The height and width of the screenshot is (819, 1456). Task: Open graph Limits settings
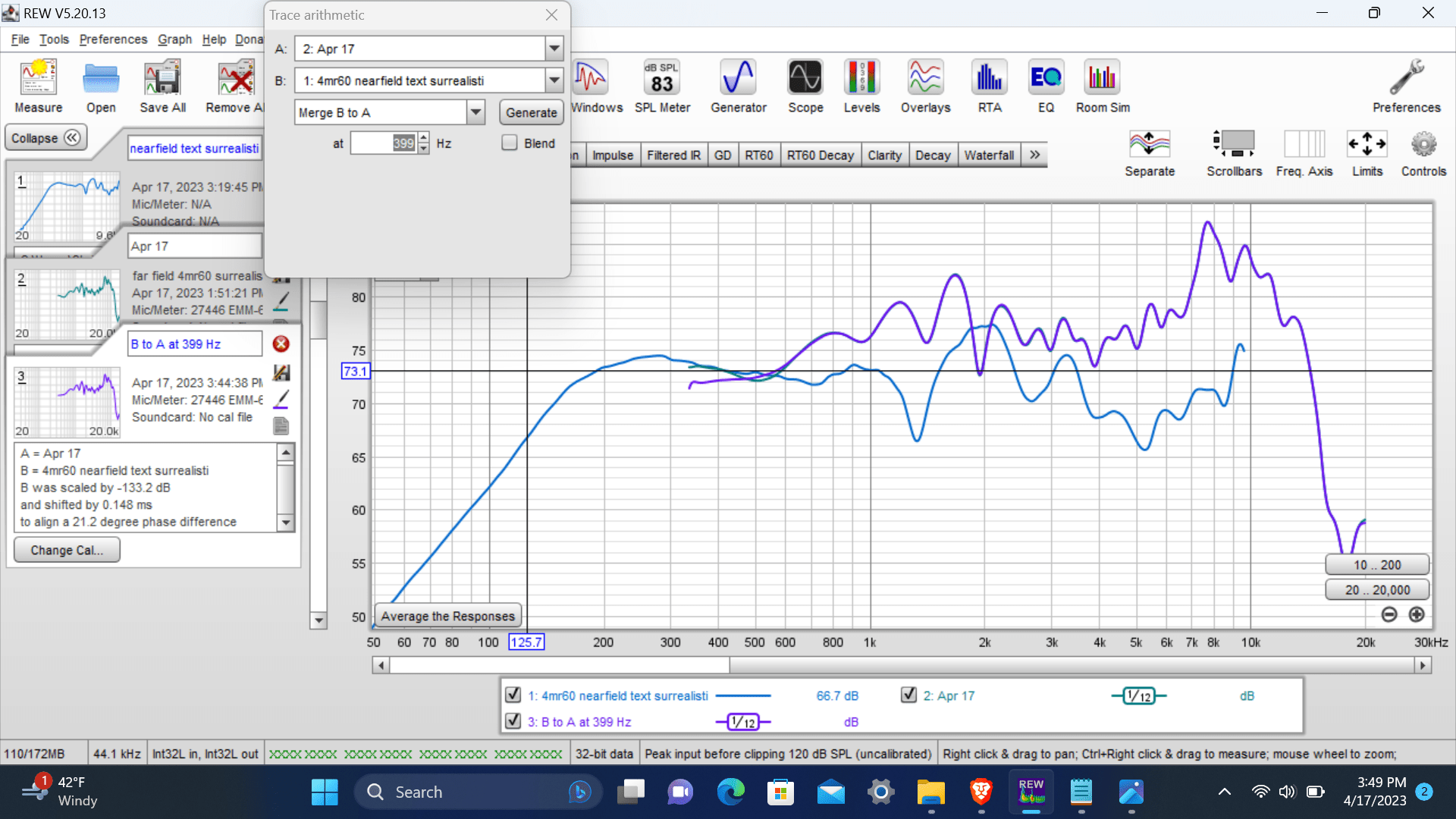tap(1367, 153)
